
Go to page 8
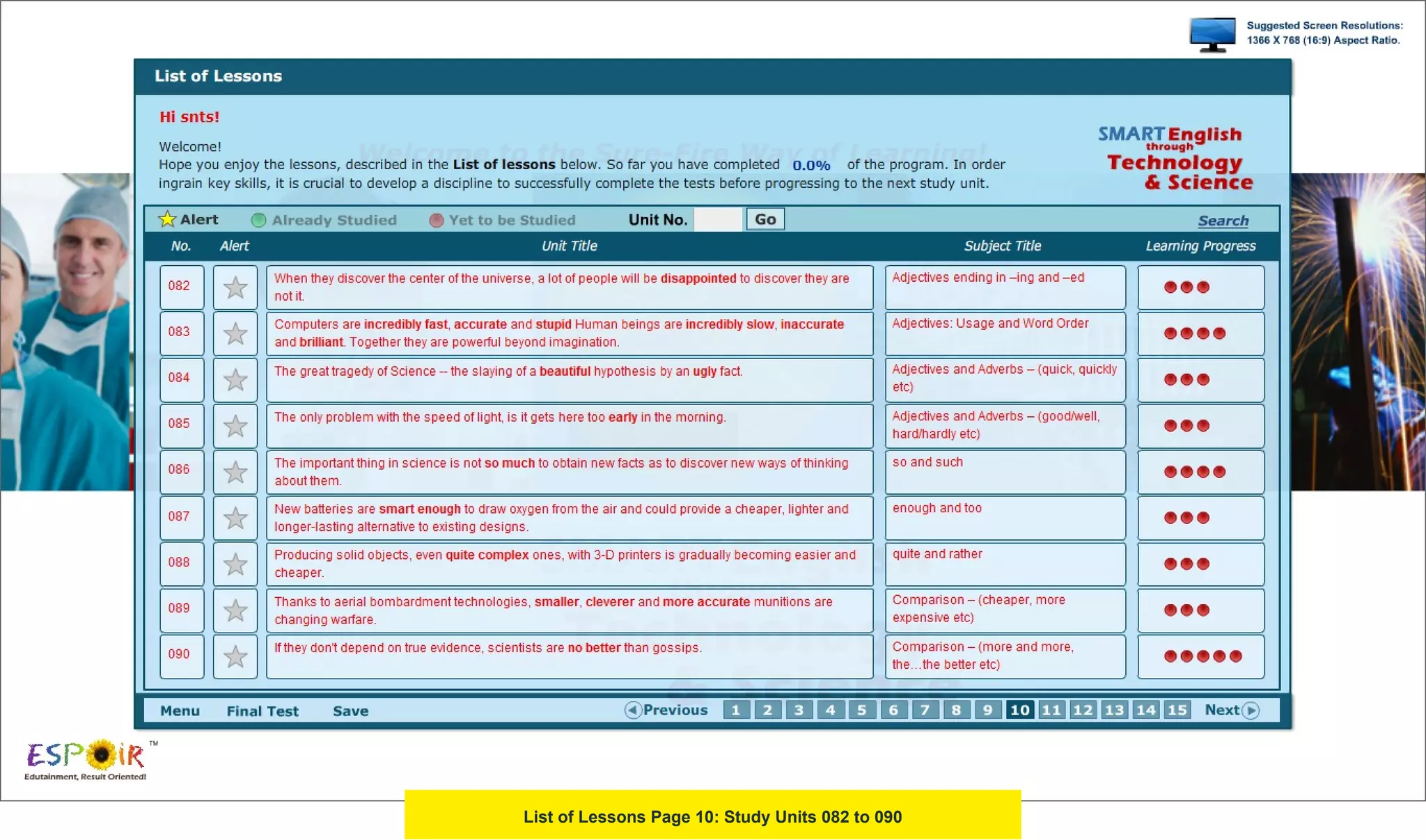pyautogui.click(x=957, y=710)
